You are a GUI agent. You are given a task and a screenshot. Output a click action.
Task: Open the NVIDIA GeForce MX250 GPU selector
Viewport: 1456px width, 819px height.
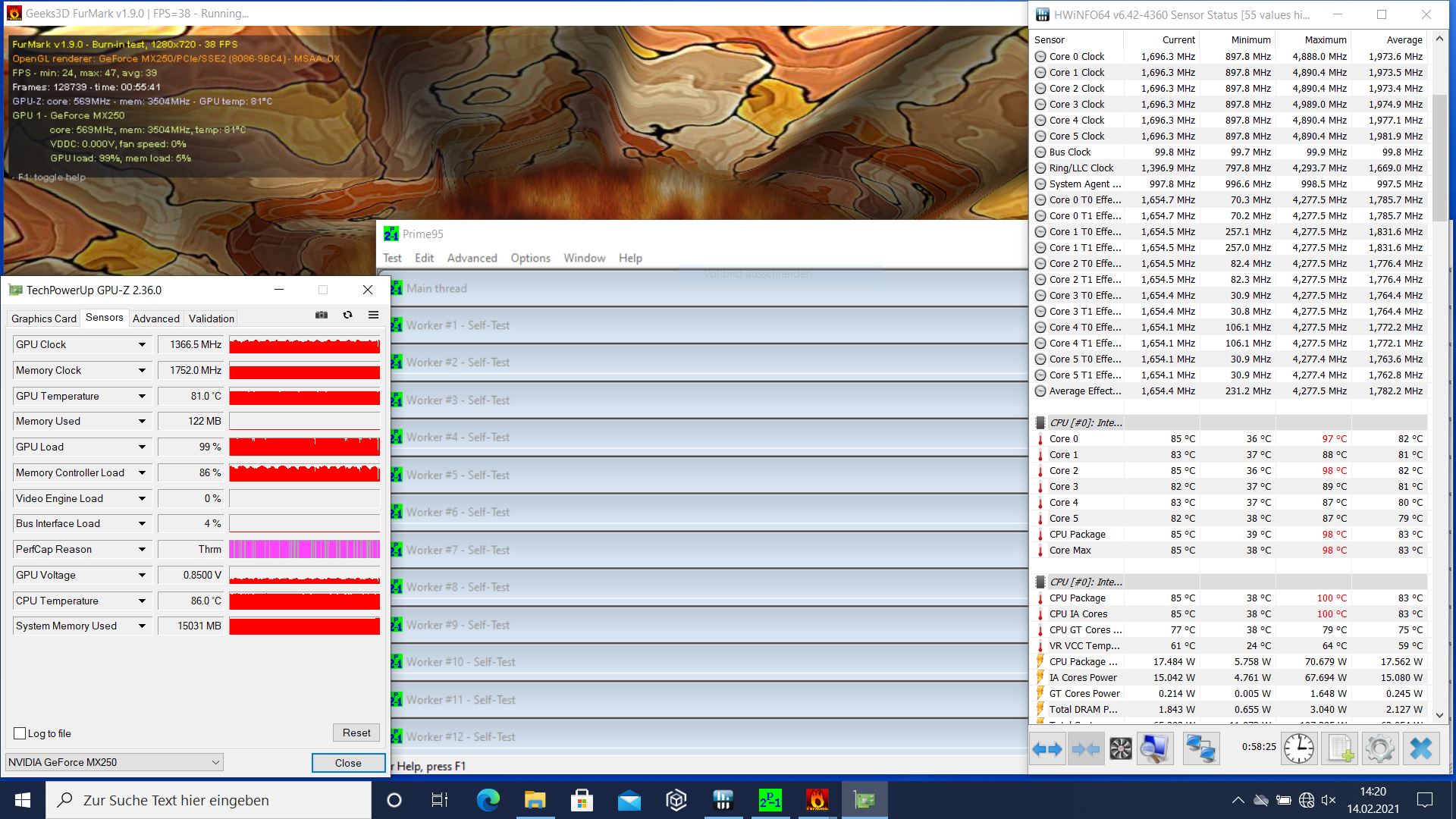pyautogui.click(x=115, y=762)
